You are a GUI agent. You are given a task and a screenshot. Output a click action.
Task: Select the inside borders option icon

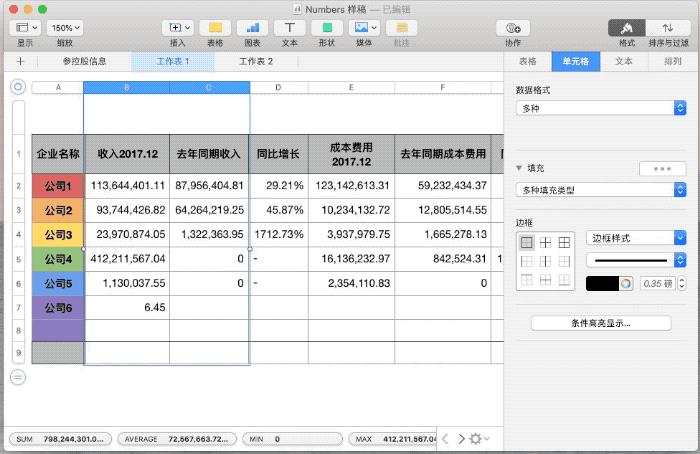pyautogui.click(x=546, y=242)
